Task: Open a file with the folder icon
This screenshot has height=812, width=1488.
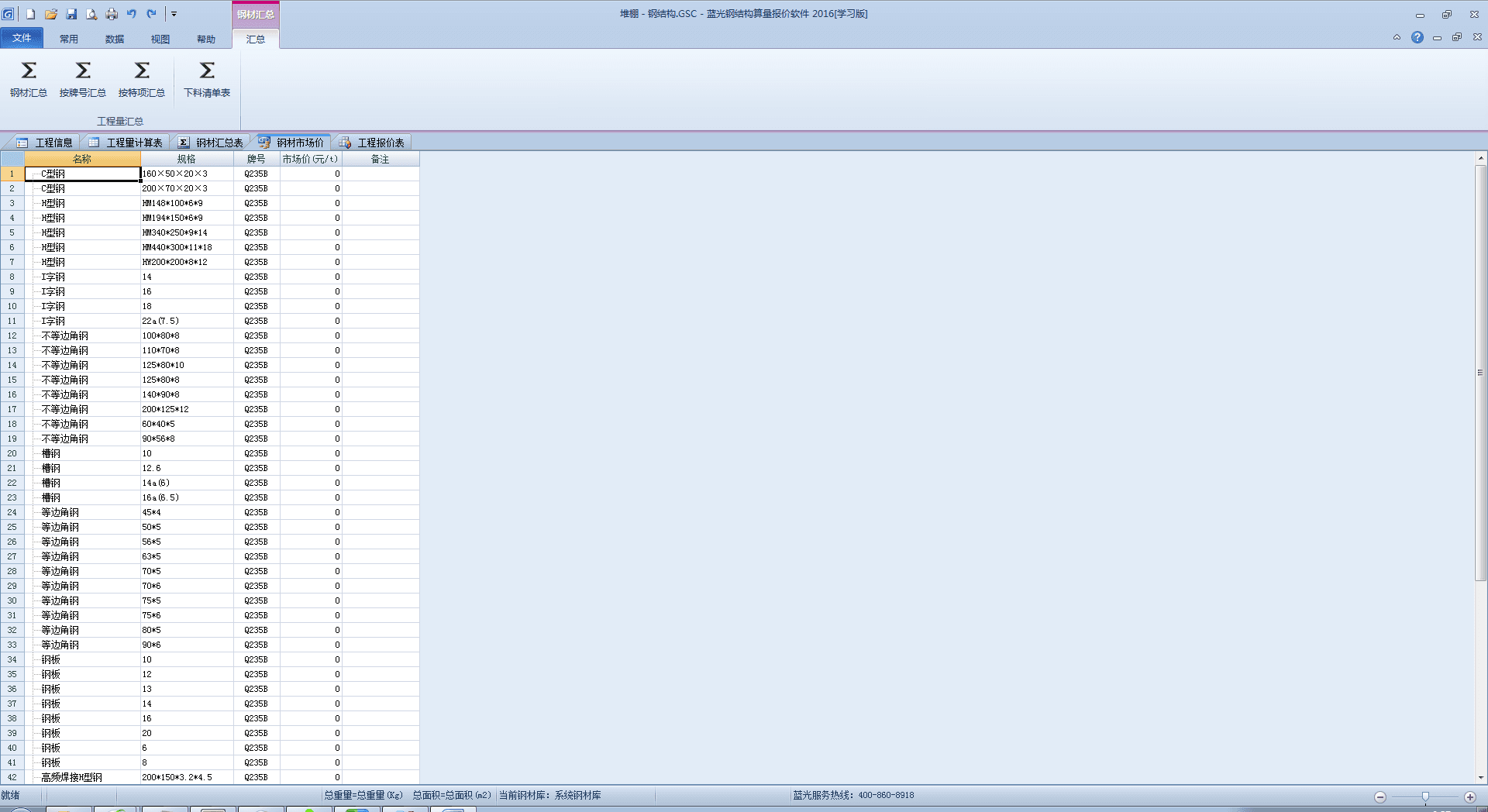Action: [51, 14]
